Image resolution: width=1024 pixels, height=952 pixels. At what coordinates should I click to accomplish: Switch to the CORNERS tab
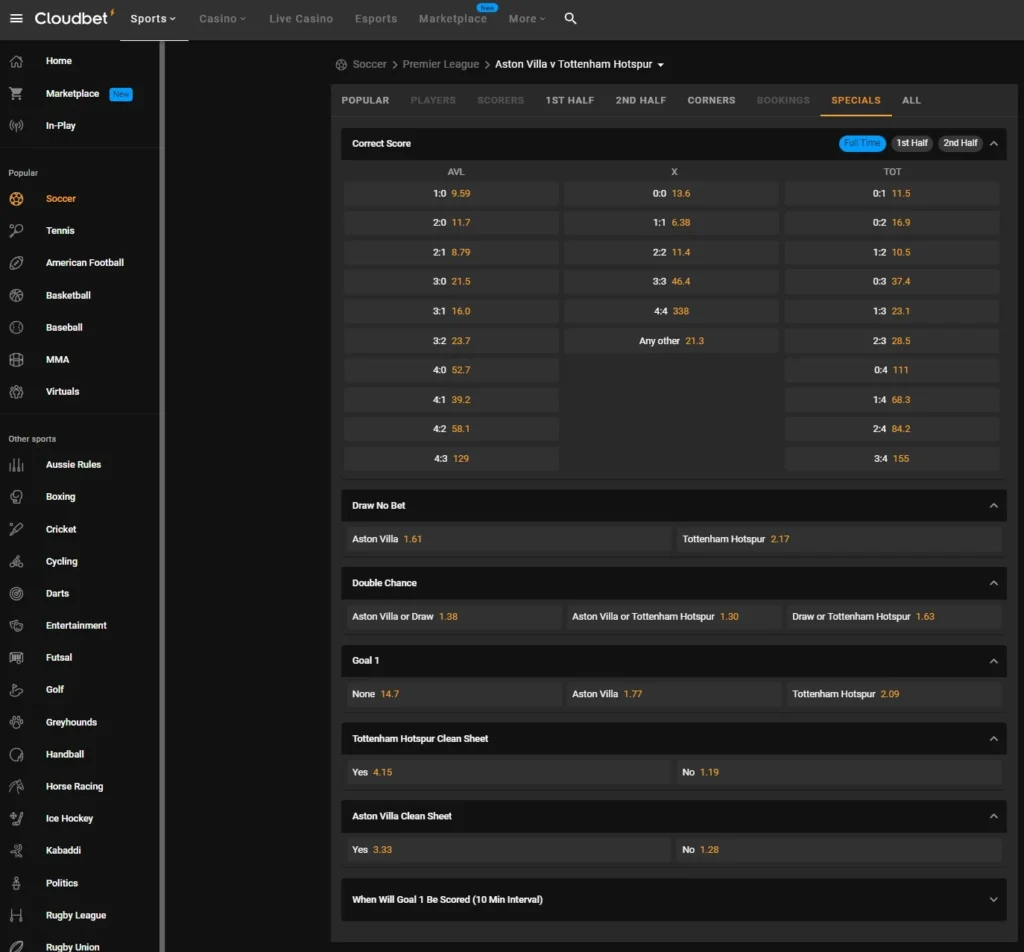[711, 101]
